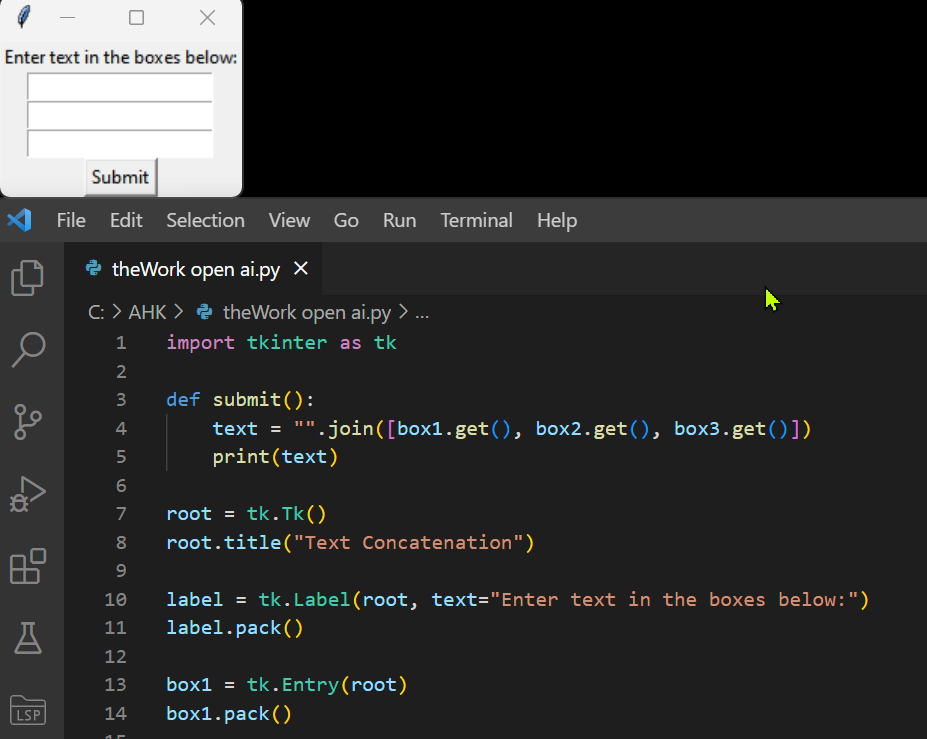Open the Testing beaker view

[28, 638]
